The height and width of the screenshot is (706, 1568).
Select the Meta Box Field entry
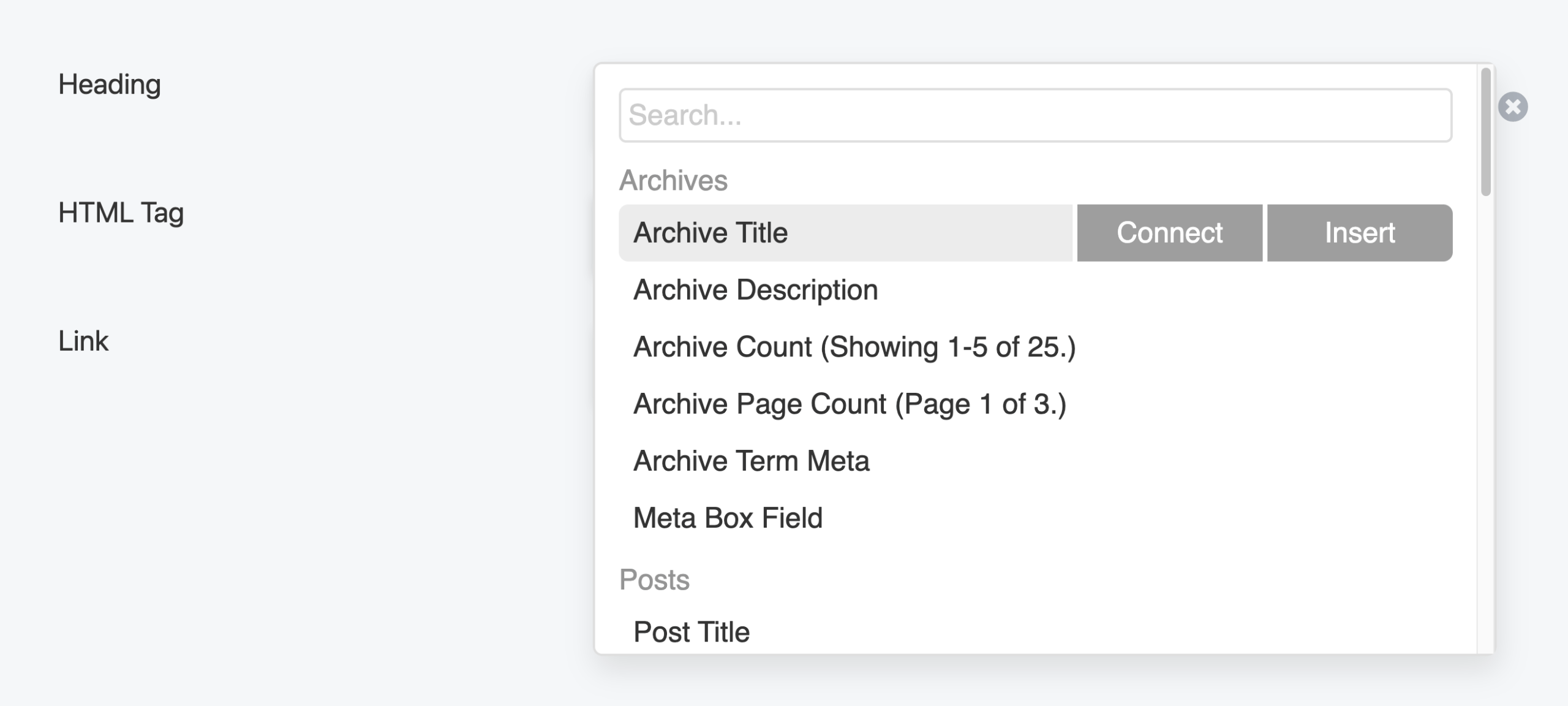click(x=728, y=517)
